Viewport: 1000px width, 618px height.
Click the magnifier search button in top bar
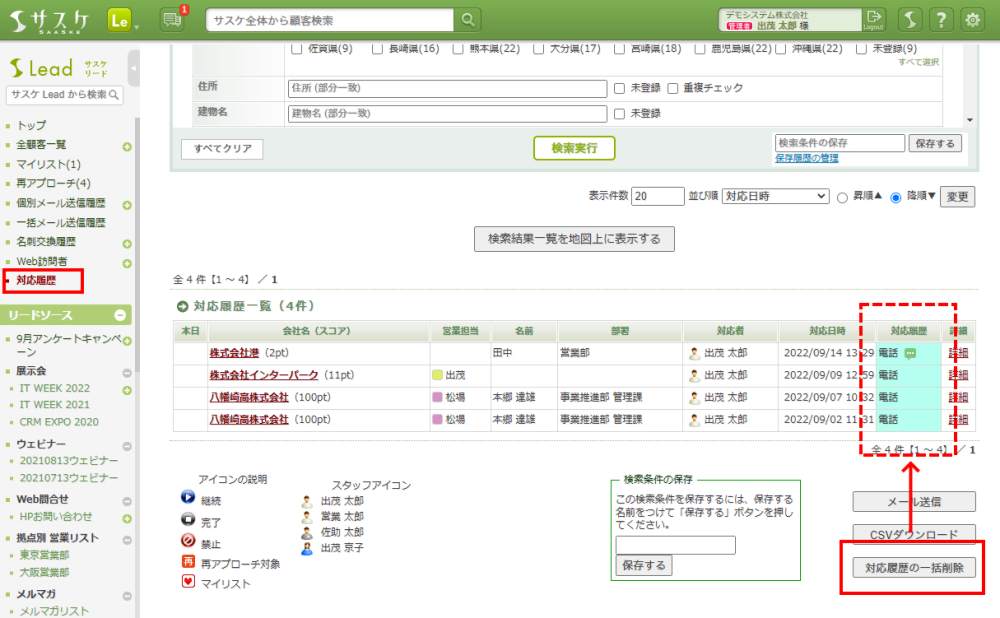coord(467,20)
